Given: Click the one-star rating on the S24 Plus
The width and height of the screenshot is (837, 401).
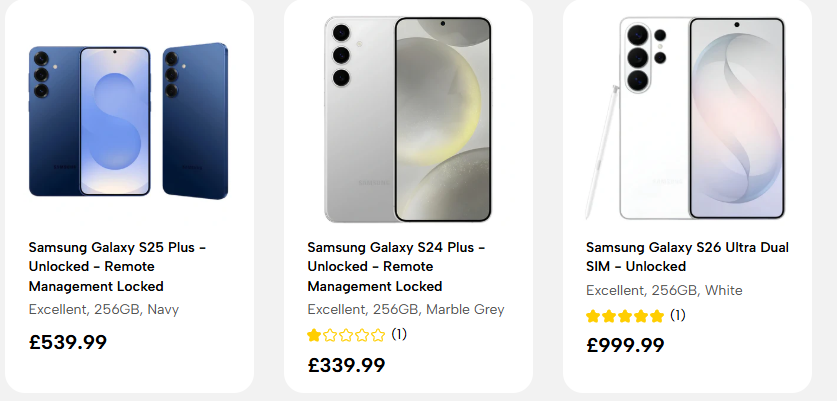Looking at the screenshot, I should coord(346,335).
